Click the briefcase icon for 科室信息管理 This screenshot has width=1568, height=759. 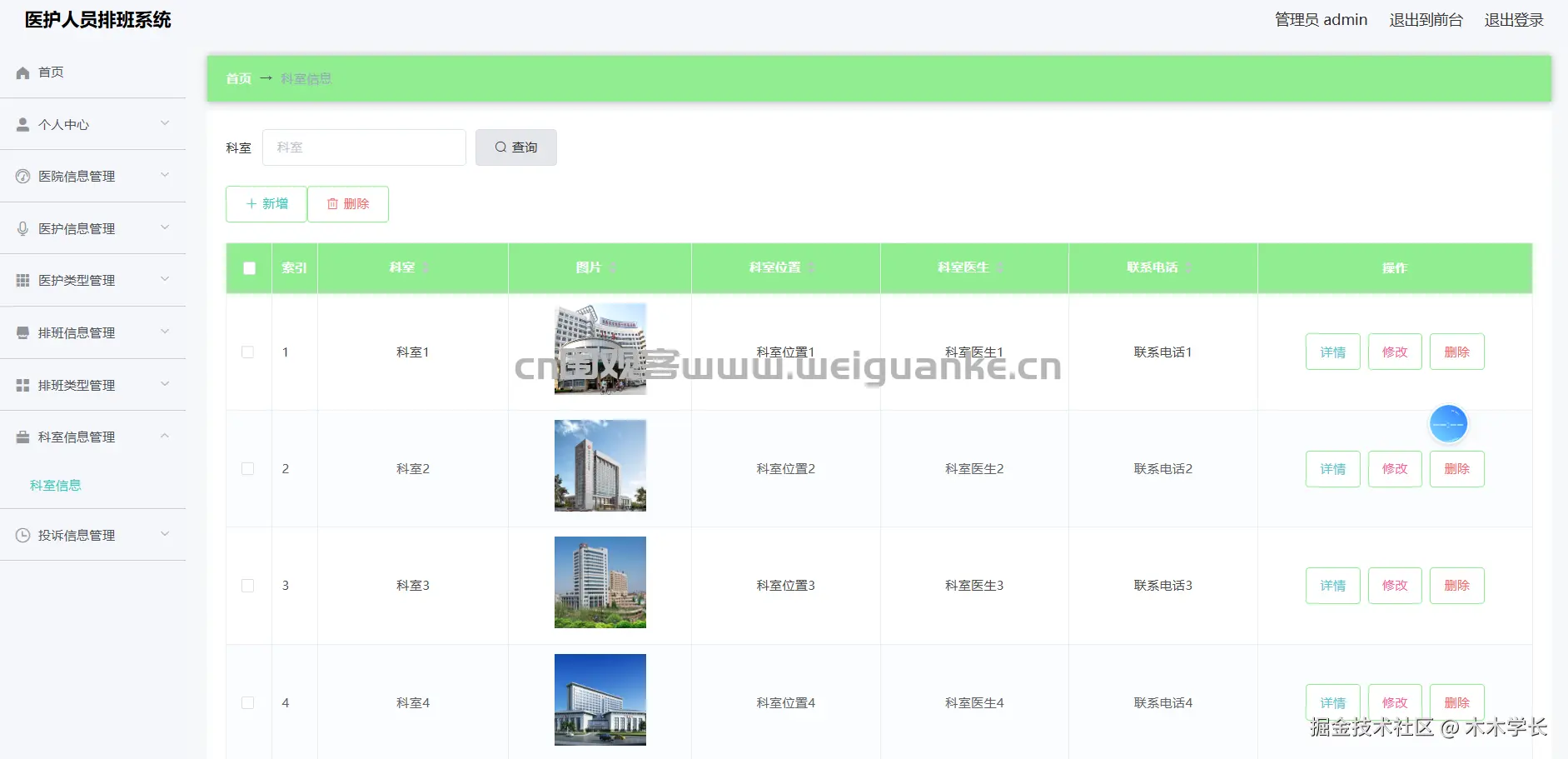(x=23, y=437)
